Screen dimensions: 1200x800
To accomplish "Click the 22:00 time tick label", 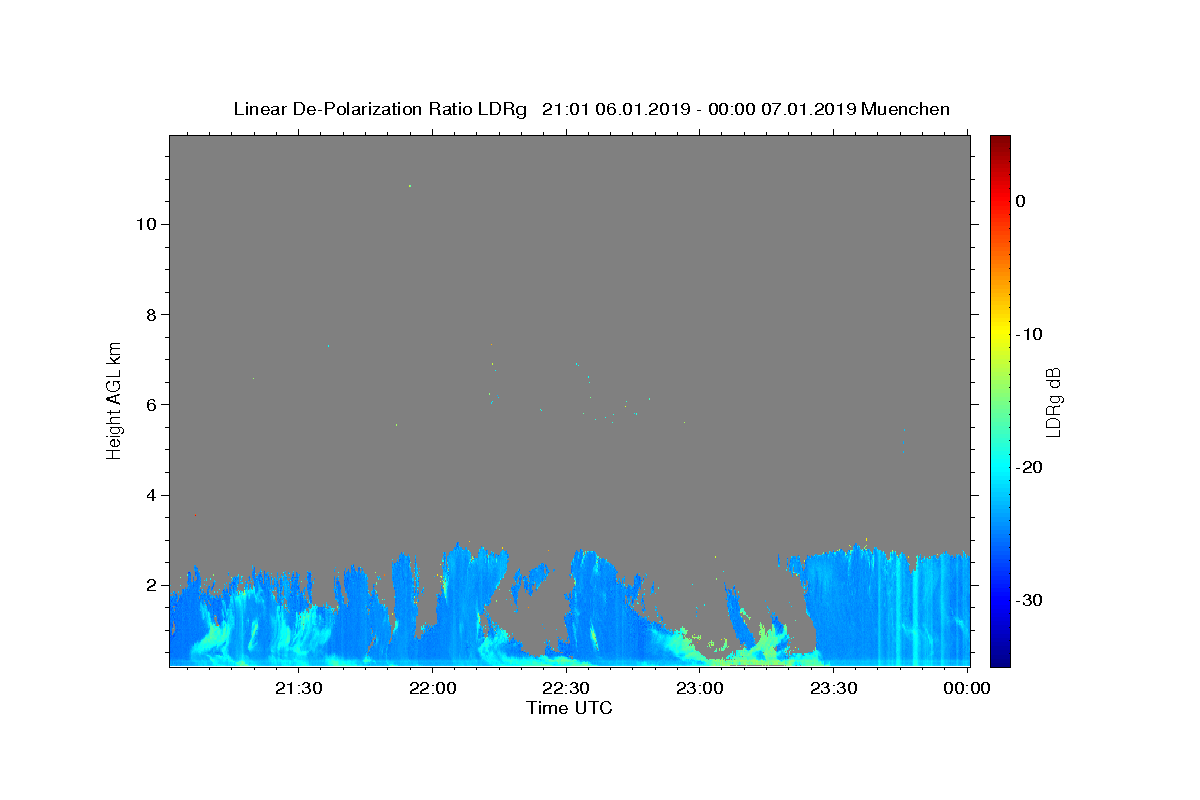I will tap(433, 688).
